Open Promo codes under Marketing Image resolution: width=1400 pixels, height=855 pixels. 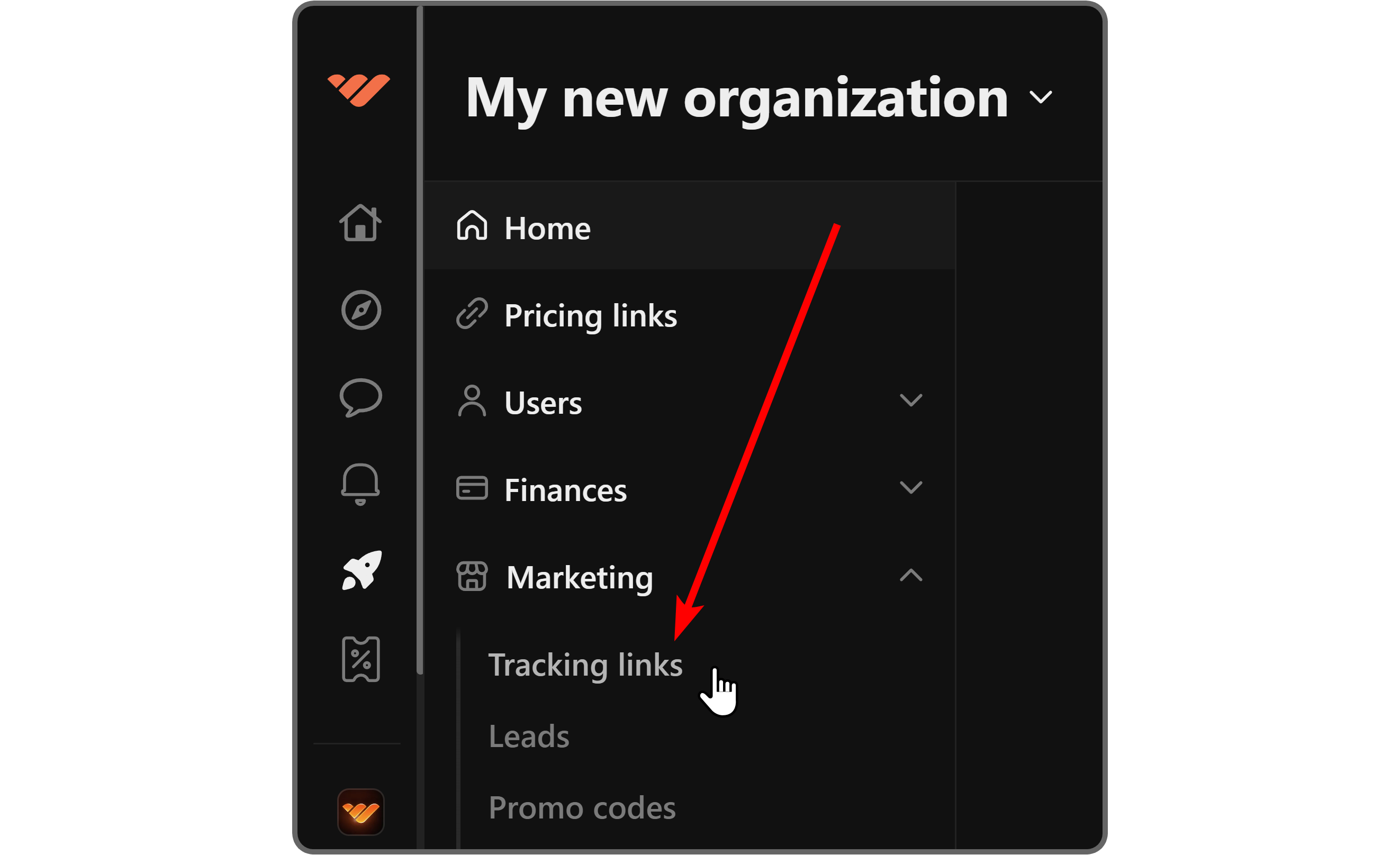(582, 808)
